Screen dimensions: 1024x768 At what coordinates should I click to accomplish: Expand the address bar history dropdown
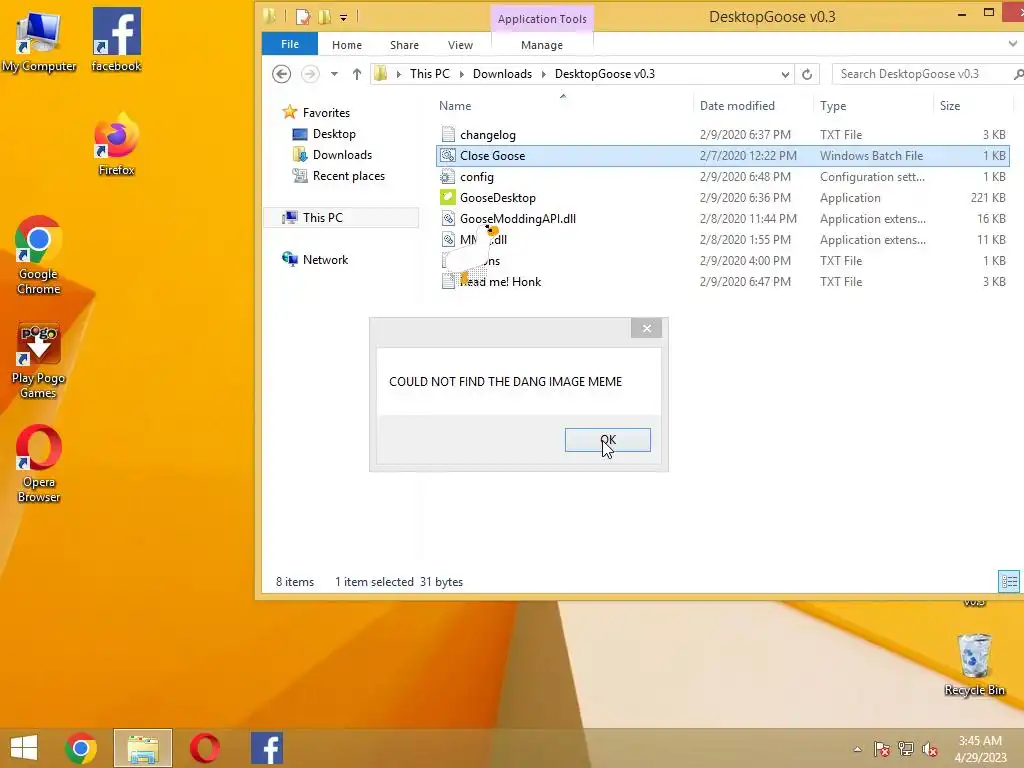[785, 74]
